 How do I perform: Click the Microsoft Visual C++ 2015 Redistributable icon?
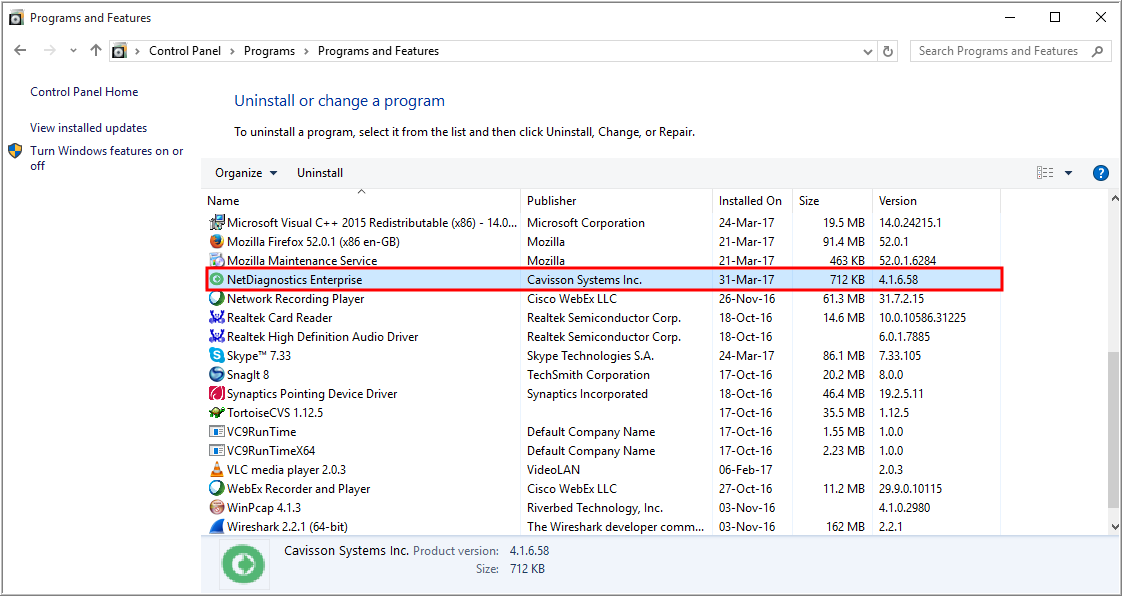tap(216, 223)
